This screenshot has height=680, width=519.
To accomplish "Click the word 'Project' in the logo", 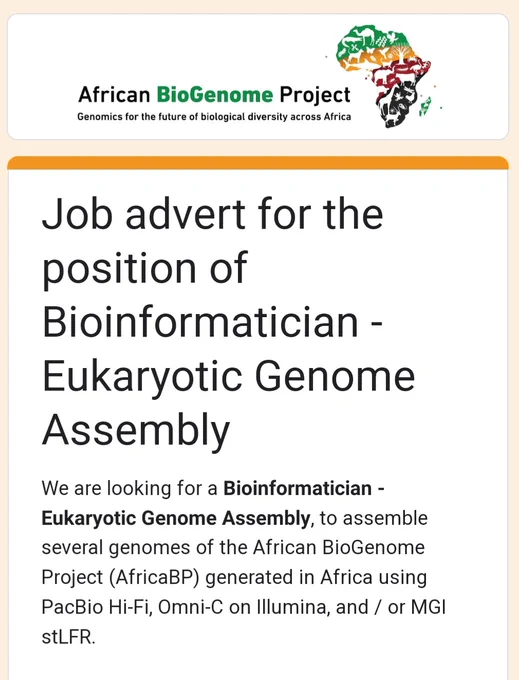I will click(315, 96).
